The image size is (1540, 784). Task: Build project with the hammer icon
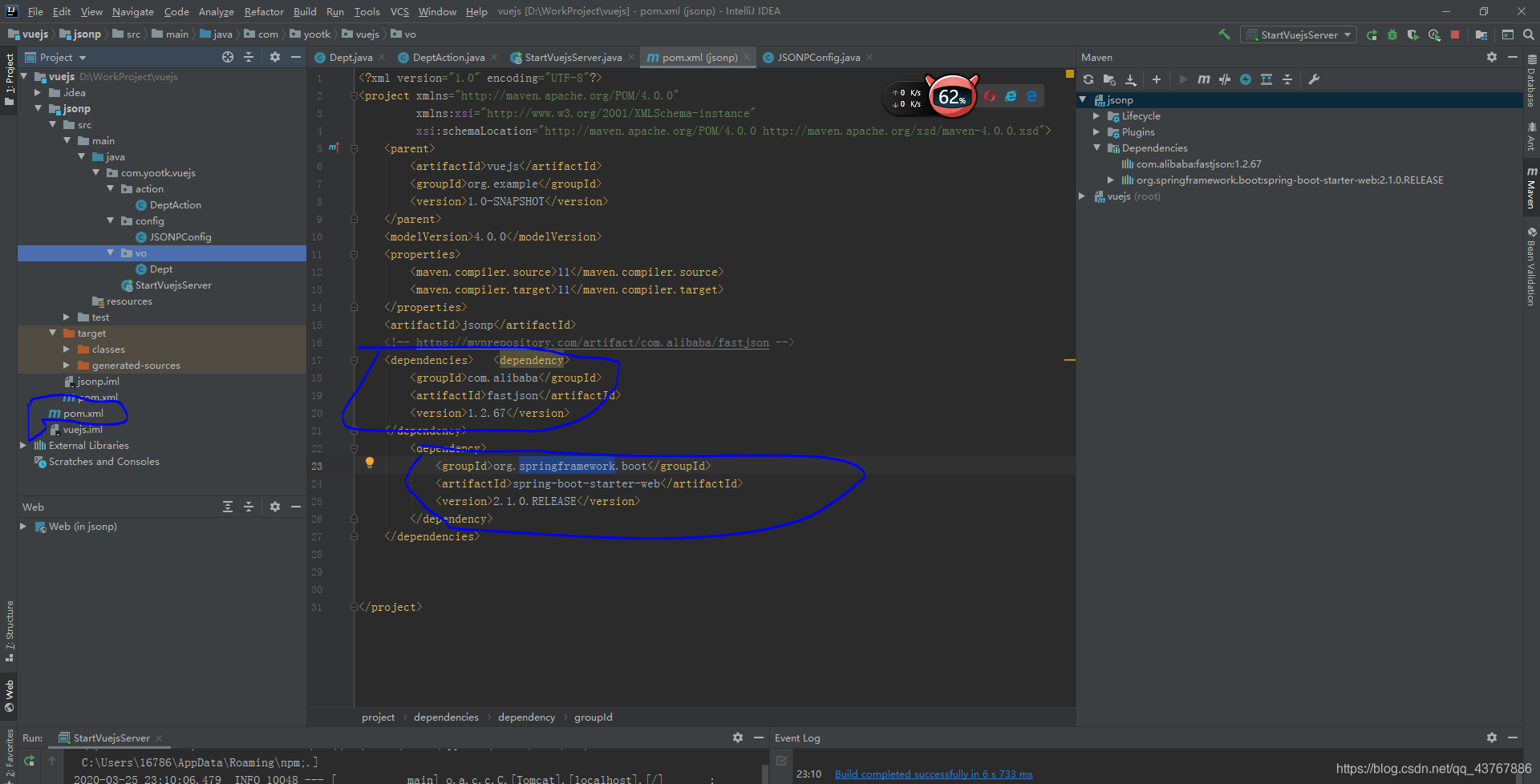pos(1224,34)
